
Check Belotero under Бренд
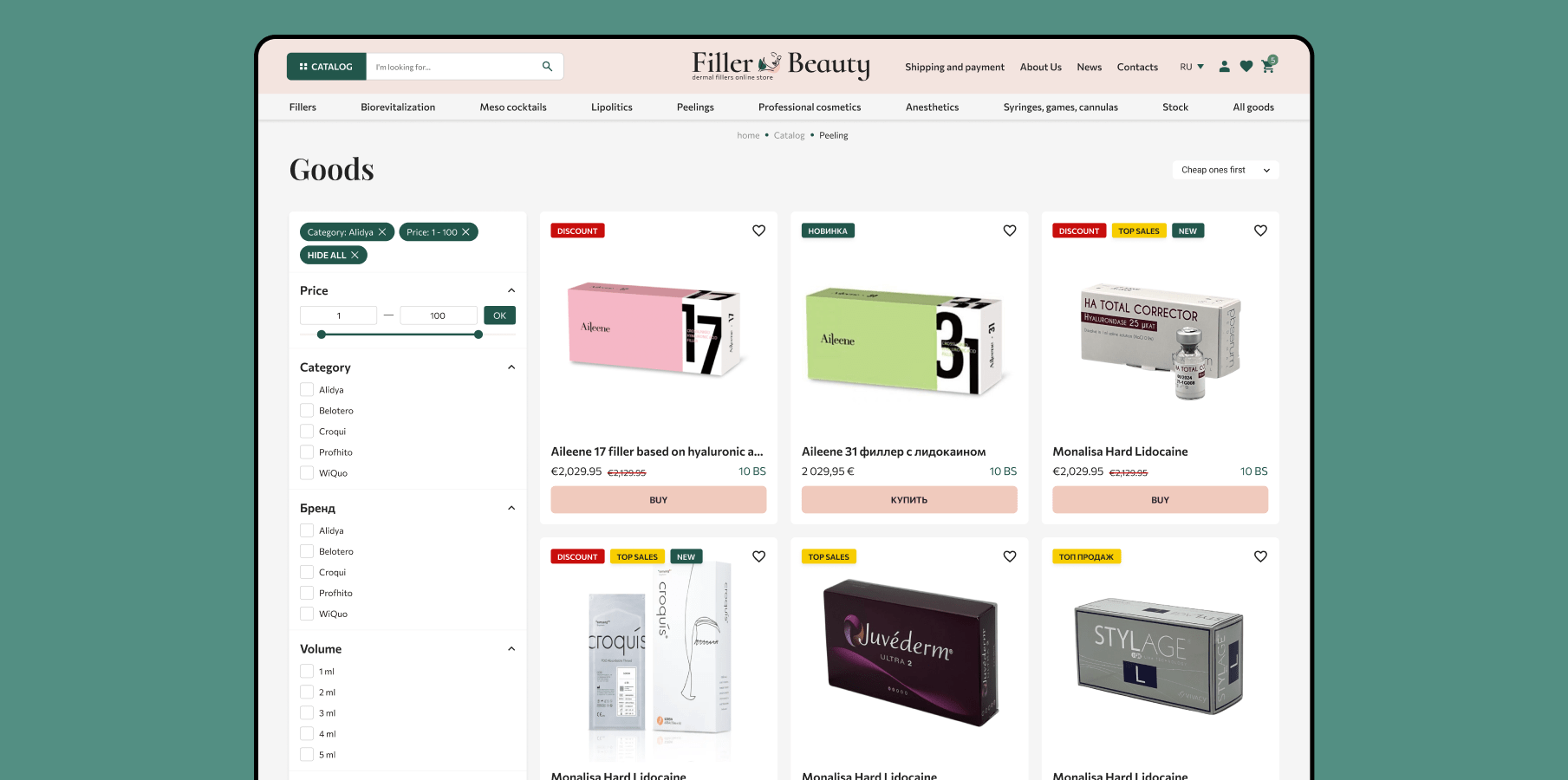pos(307,551)
